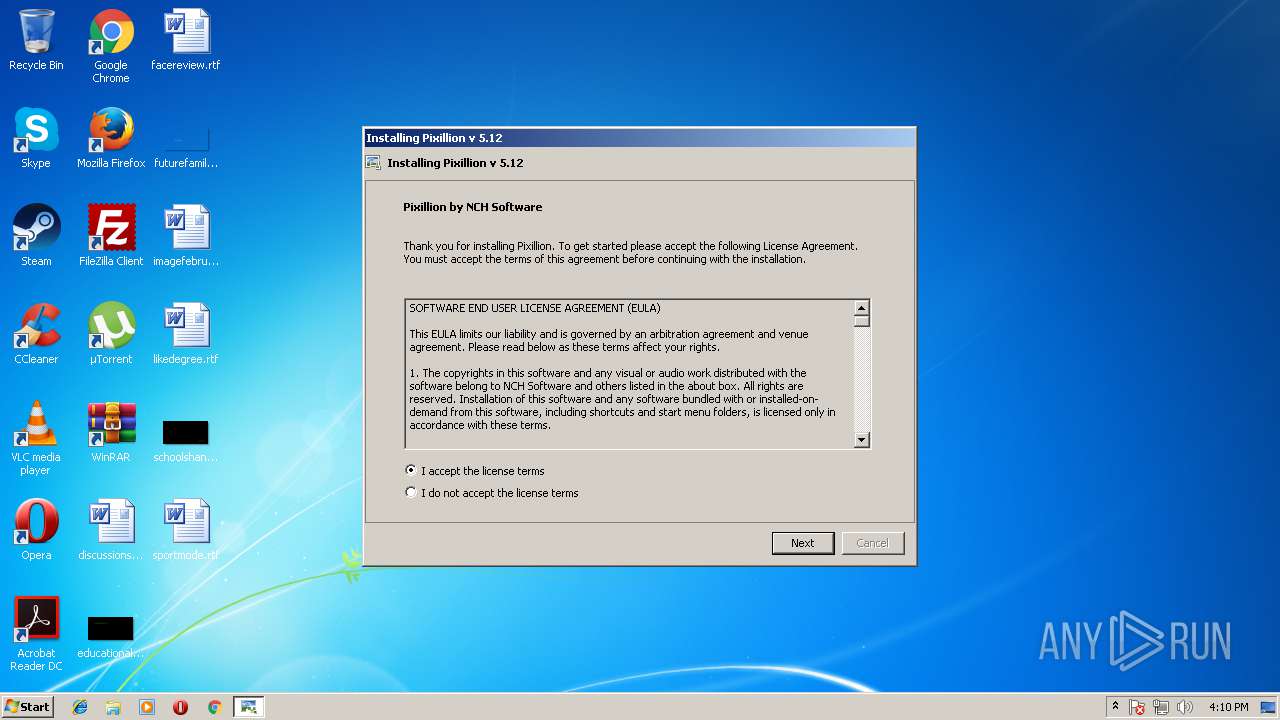Click the Chrome icon in the taskbar
1280x720 pixels.
pyautogui.click(x=214, y=707)
